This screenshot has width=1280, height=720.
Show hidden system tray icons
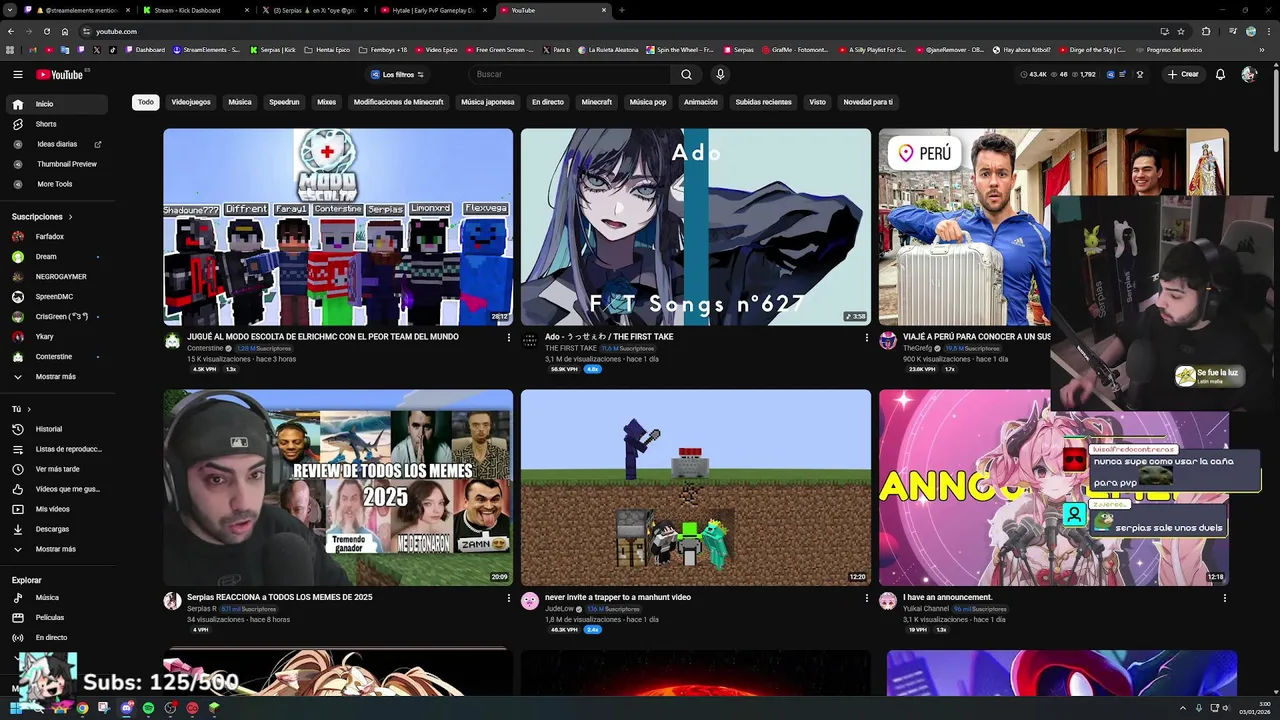click(1183, 708)
